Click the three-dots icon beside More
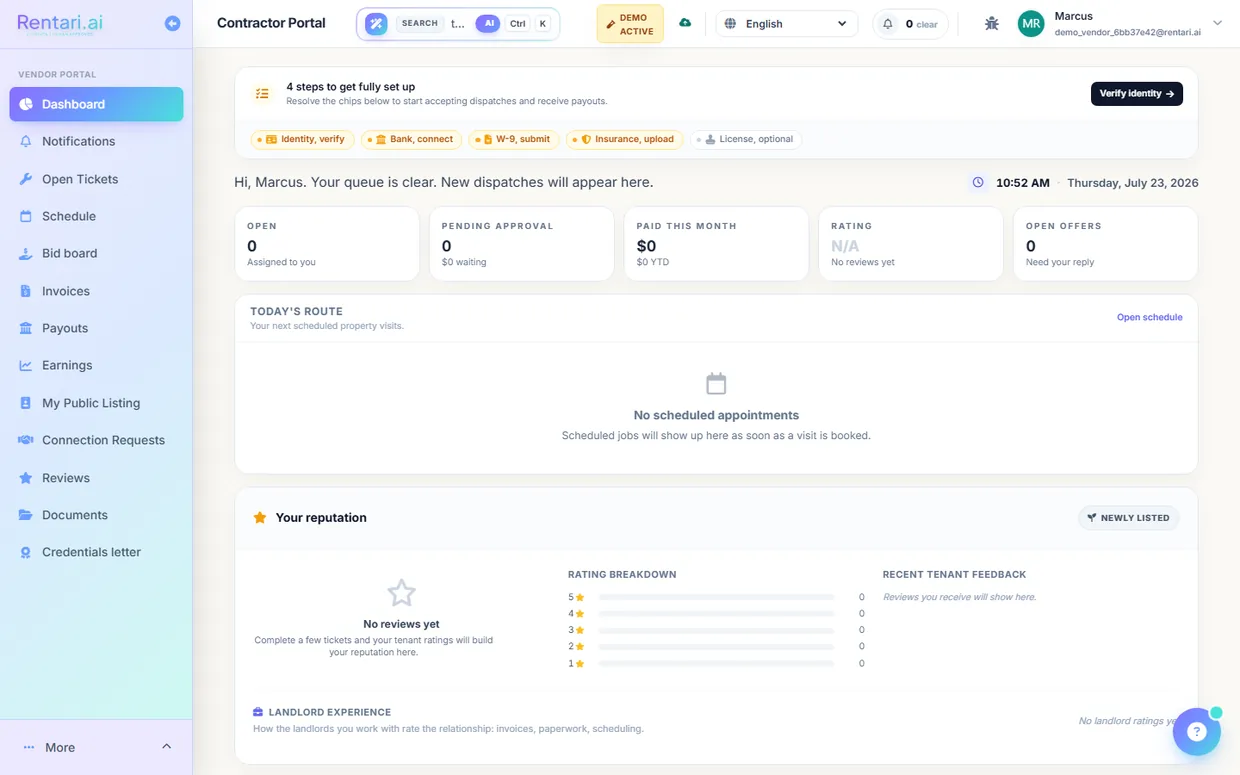This screenshot has height=775, width=1240. click(28, 747)
